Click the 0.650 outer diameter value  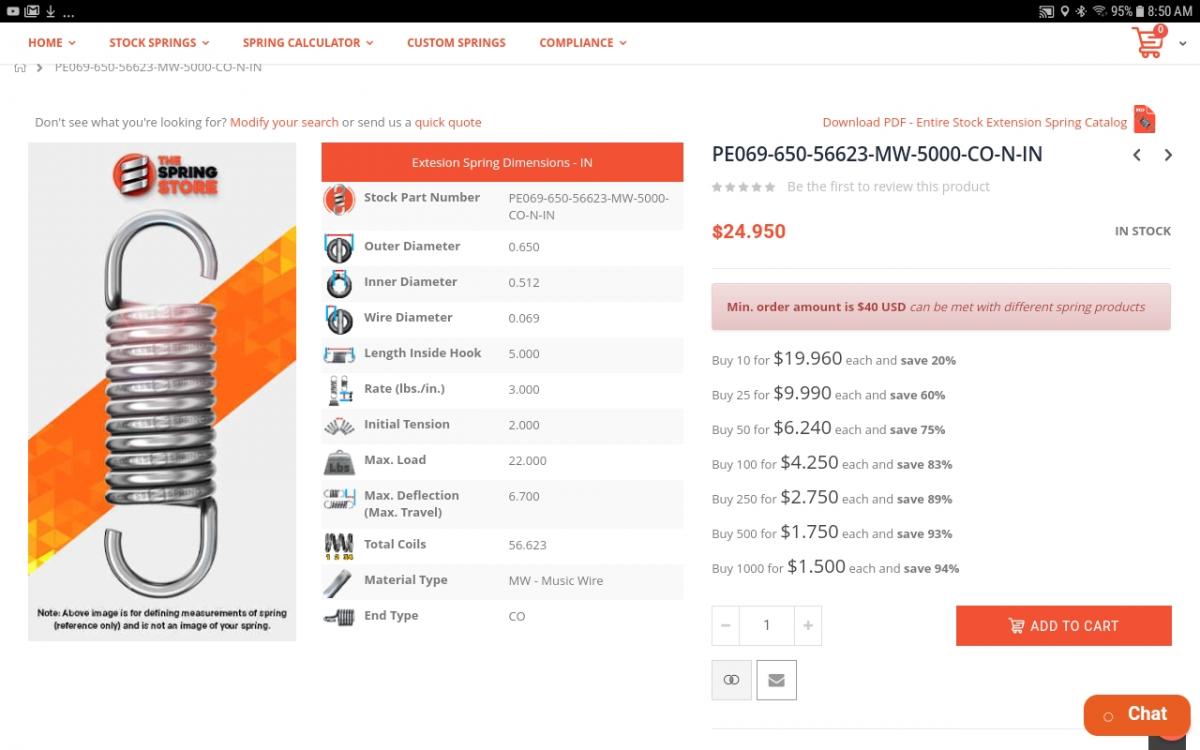pyautogui.click(x=524, y=247)
